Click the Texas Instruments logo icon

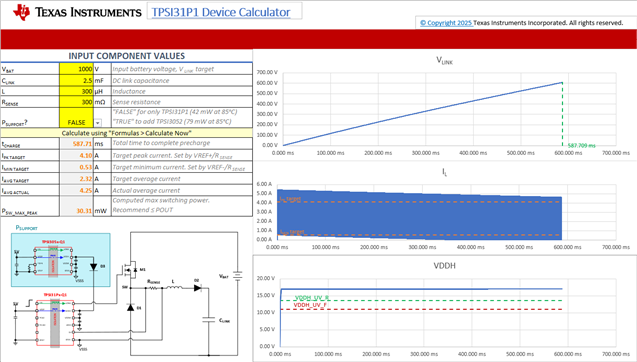tap(21, 12)
